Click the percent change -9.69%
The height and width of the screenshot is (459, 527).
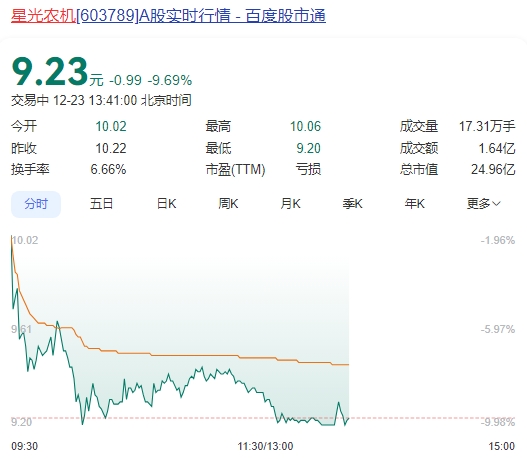[x=170, y=80]
